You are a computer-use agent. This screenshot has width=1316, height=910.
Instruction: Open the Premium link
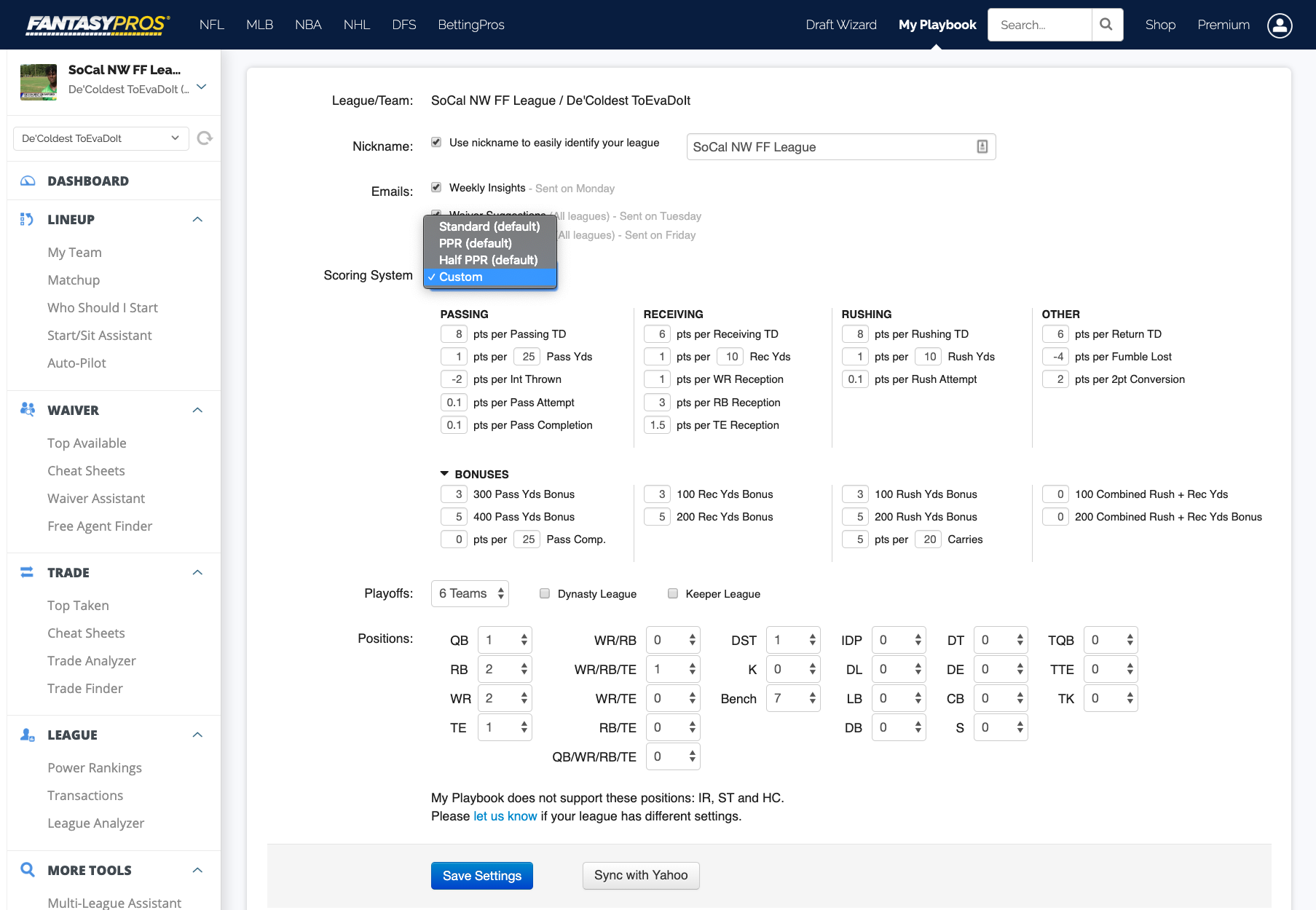(x=1224, y=25)
